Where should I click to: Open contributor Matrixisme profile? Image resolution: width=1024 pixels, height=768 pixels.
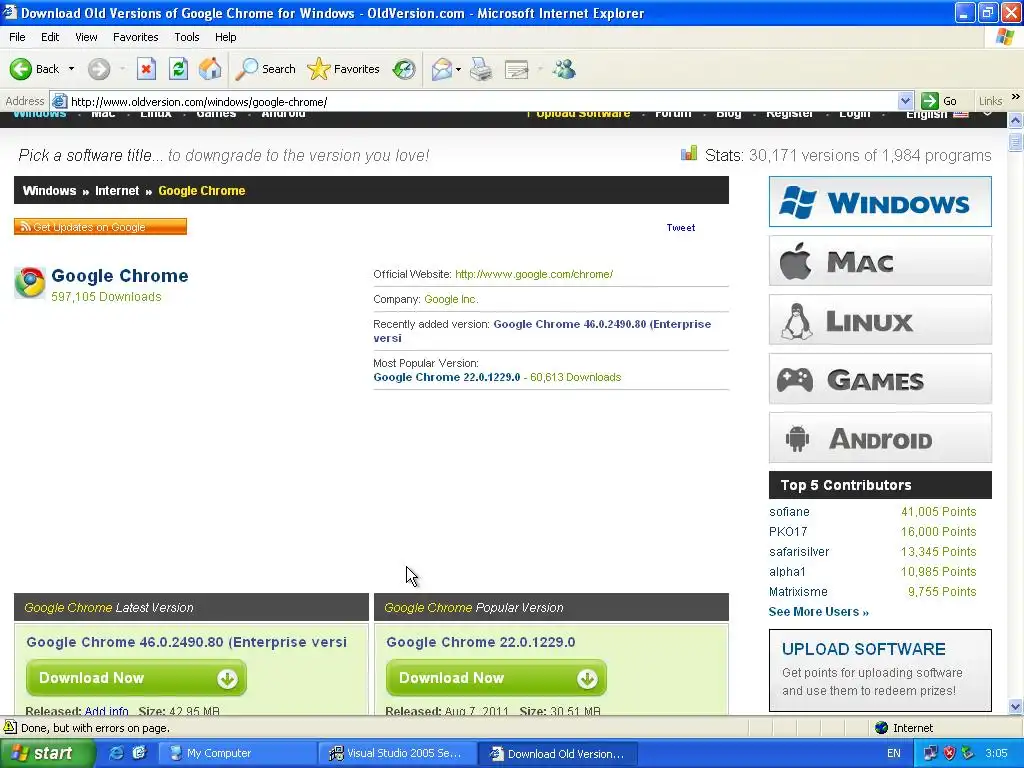798,592
